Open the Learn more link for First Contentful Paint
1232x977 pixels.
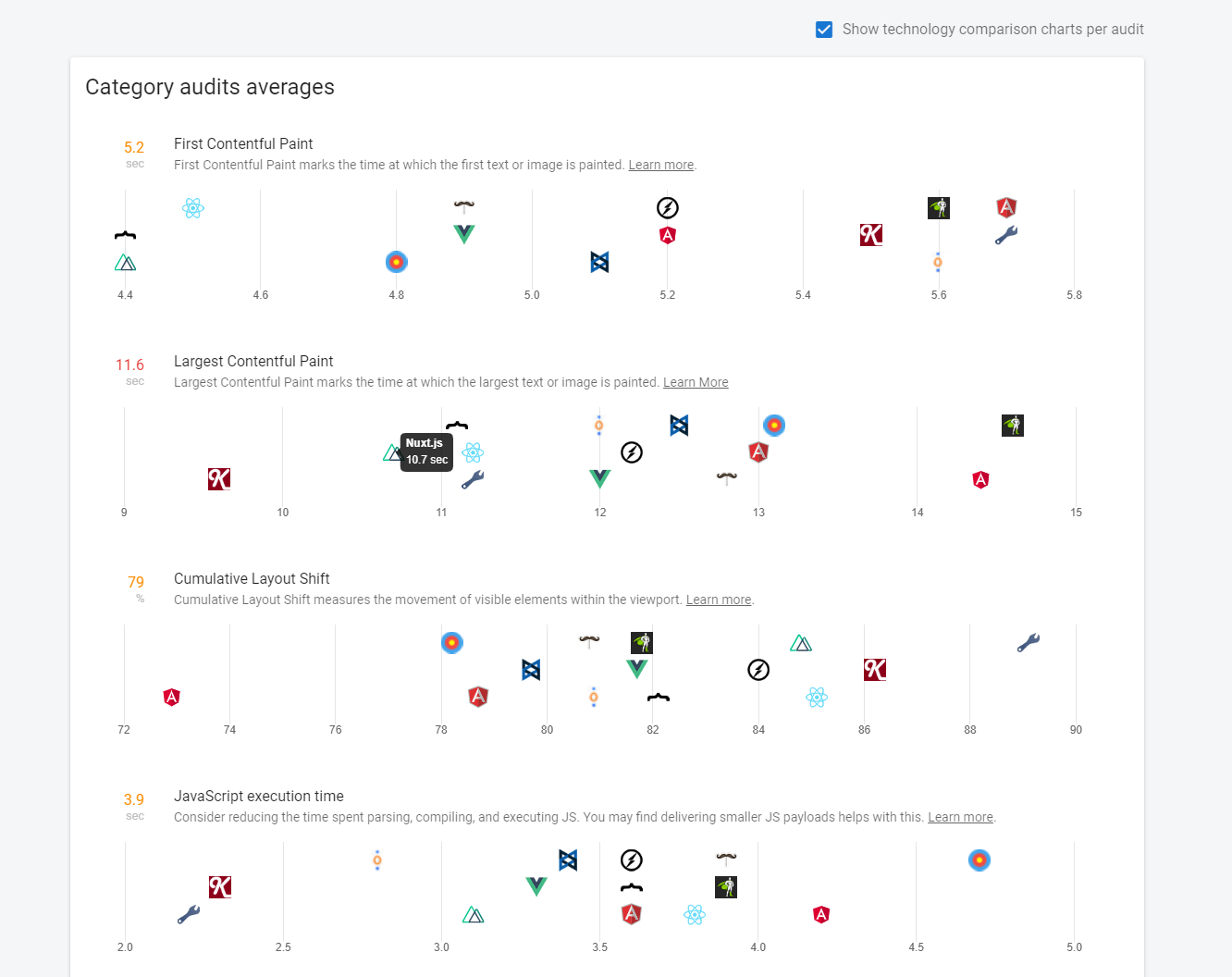(660, 165)
